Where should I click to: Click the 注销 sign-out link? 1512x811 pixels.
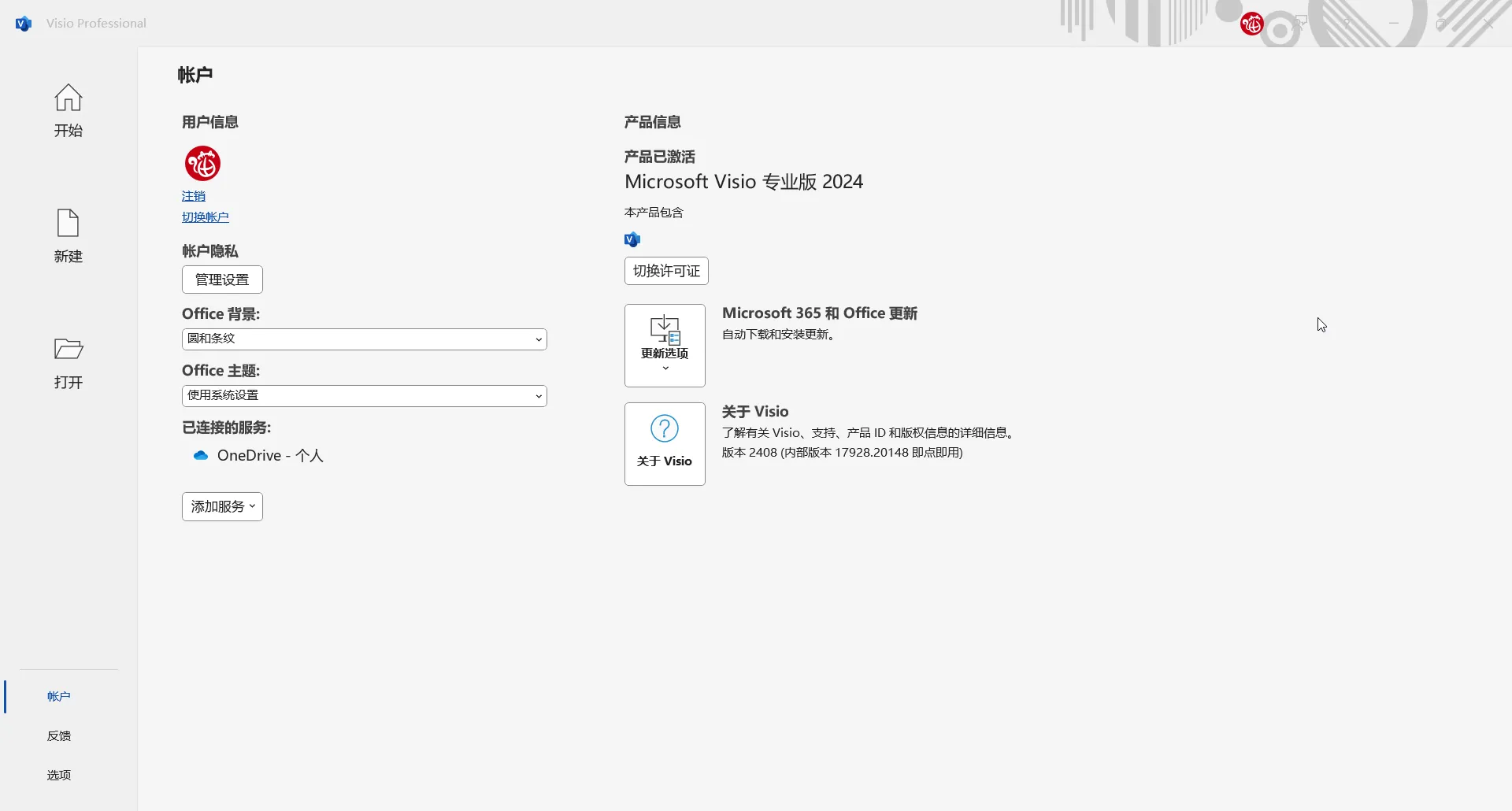point(194,196)
